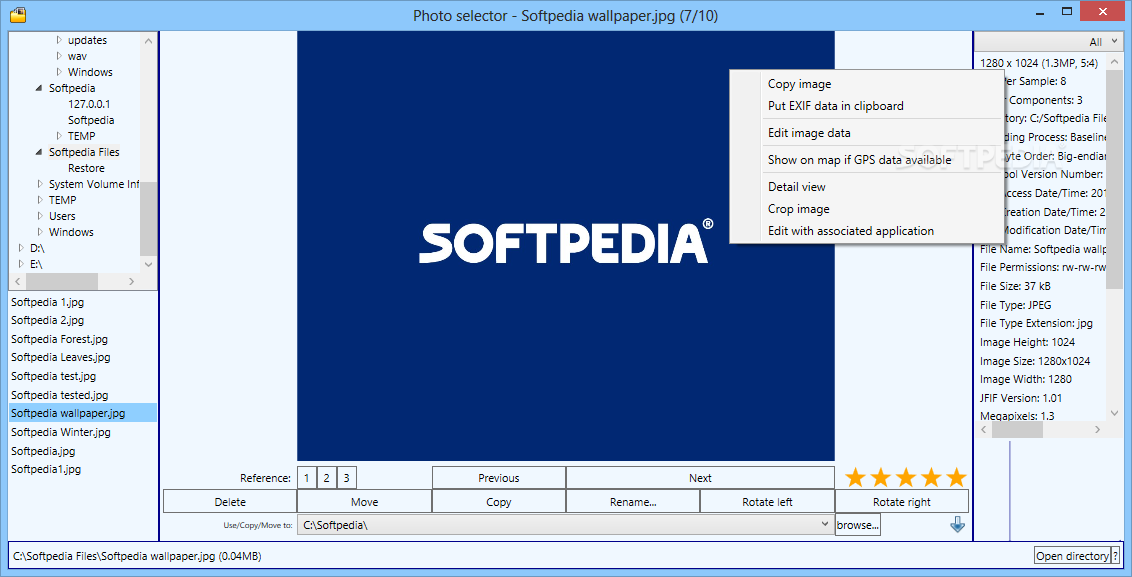Open Detail view from context menu
Image resolution: width=1132 pixels, height=577 pixels.
pos(796,187)
